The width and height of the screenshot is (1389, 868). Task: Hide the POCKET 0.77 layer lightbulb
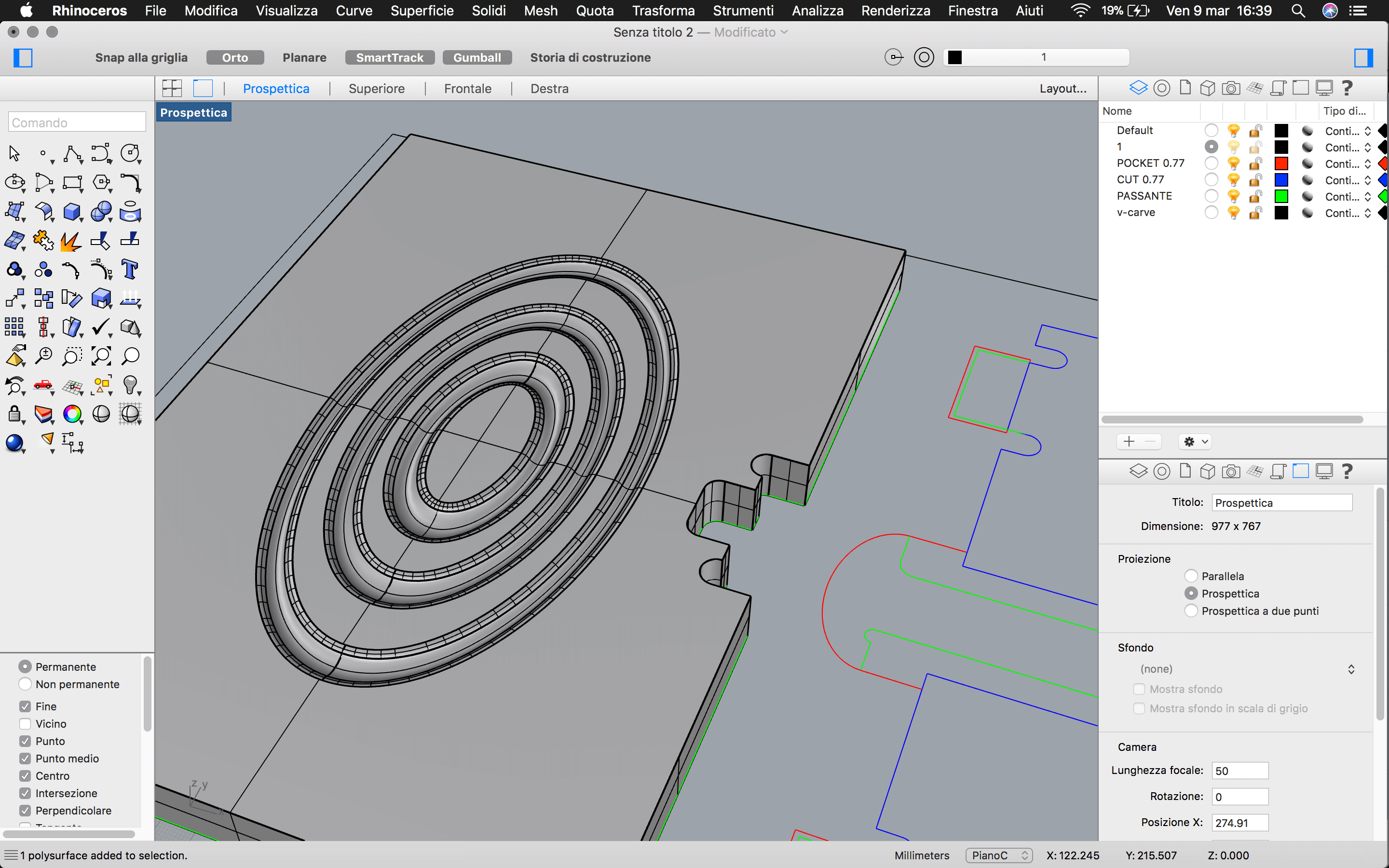(x=1233, y=163)
